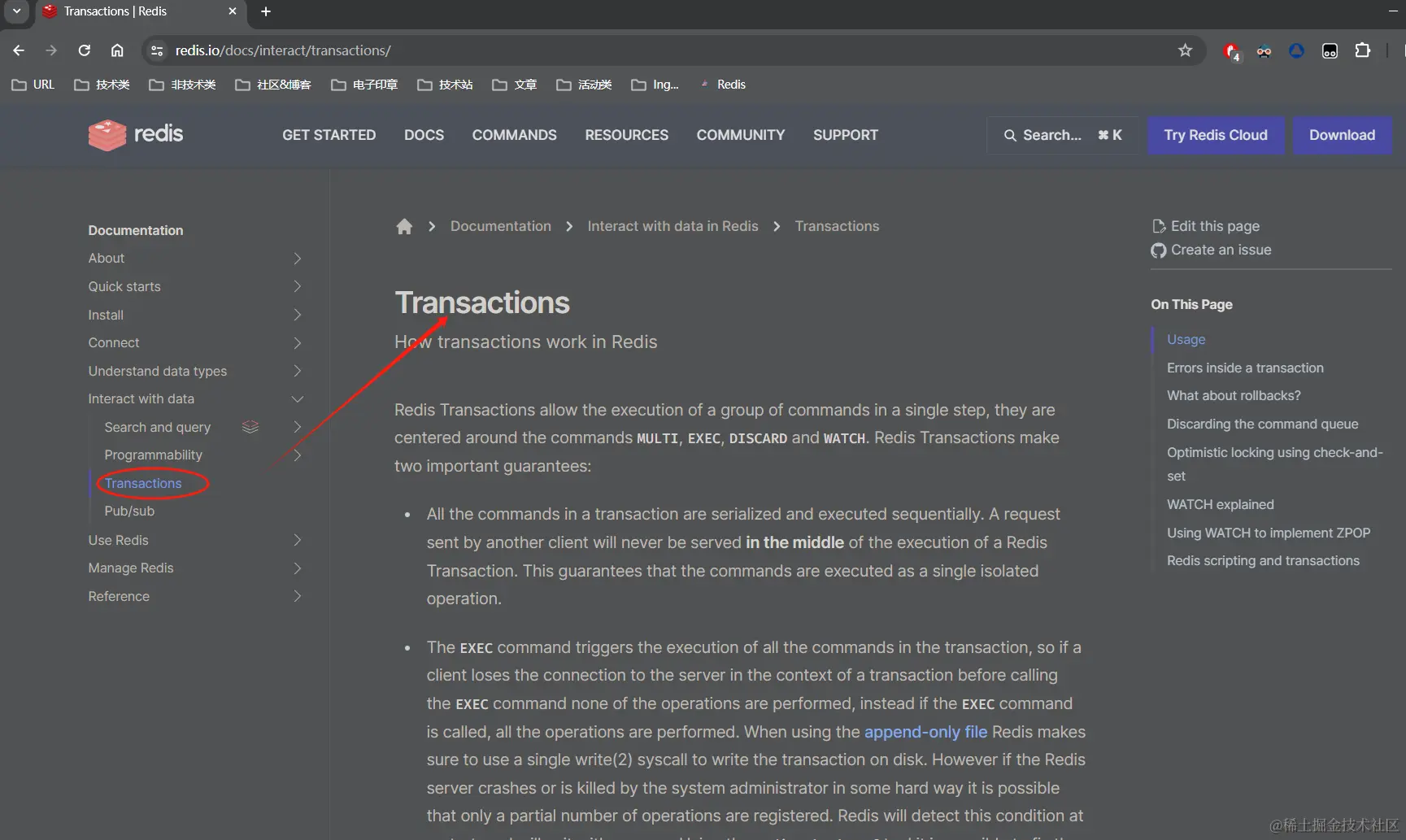Open the Redis bookmark

tap(723, 85)
